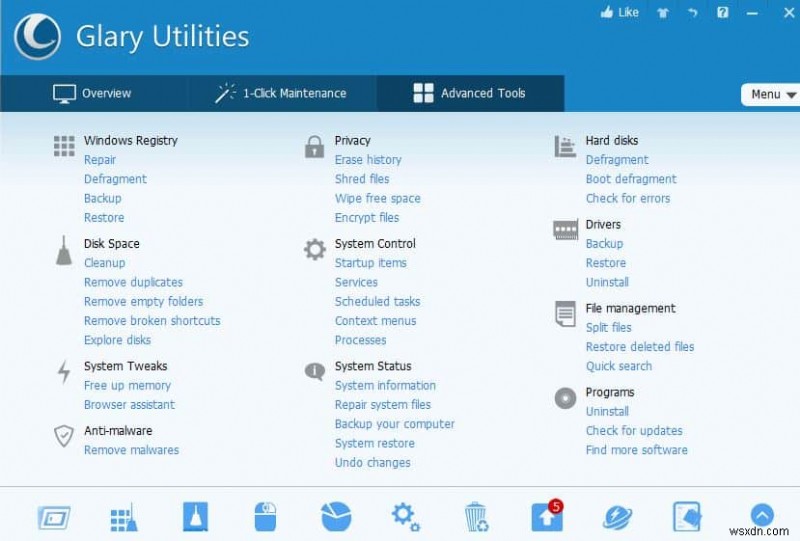Open Scheduled tasks link
800x541 pixels.
(x=378, y=302)
